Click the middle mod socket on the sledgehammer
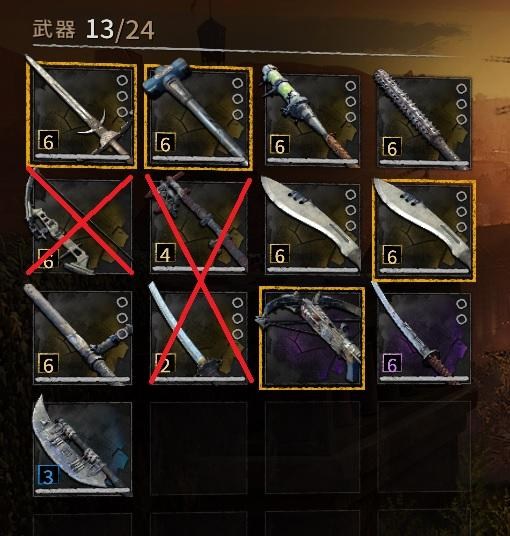Screen dimensions: 510x536 tap(238, 99)
